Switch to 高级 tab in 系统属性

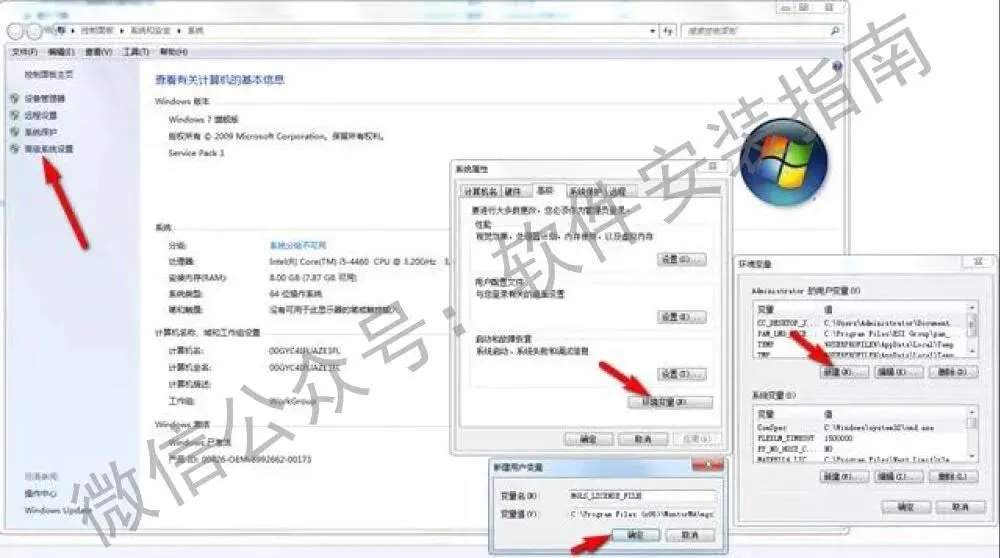click(x=545, y=190)
